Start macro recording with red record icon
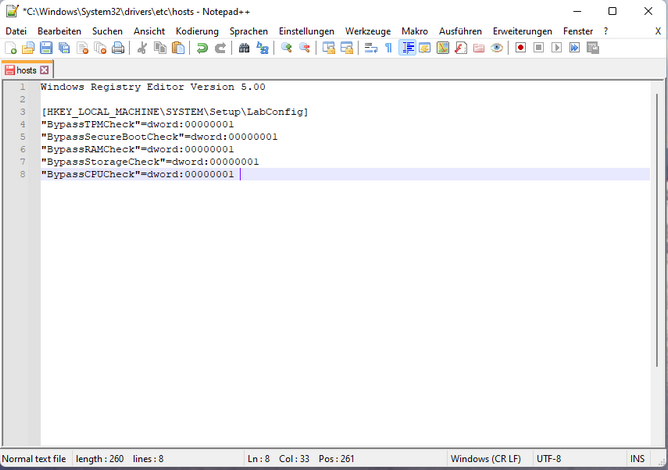 (x=520, y=48)
